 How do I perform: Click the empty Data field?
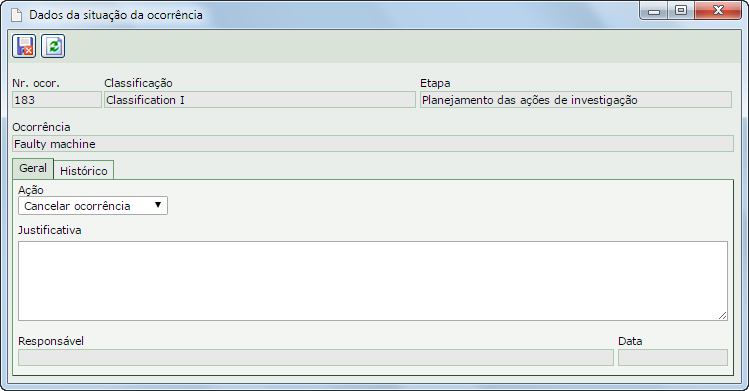click(673, 358)
